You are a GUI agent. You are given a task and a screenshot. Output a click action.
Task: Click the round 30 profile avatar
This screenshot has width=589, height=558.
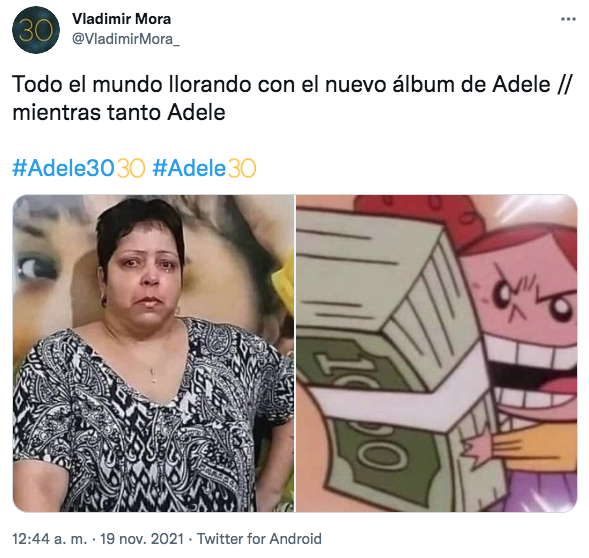(x=36, y=30)
